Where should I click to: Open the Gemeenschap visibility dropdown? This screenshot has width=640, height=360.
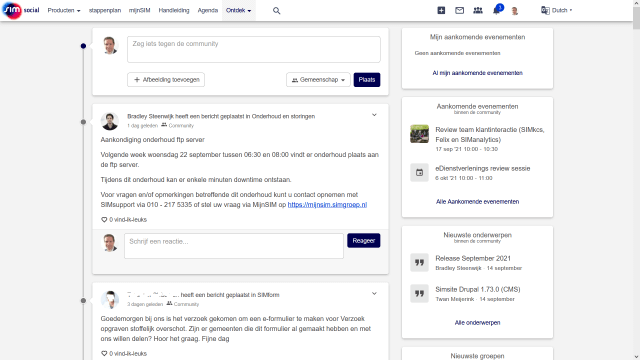(318, 80)
